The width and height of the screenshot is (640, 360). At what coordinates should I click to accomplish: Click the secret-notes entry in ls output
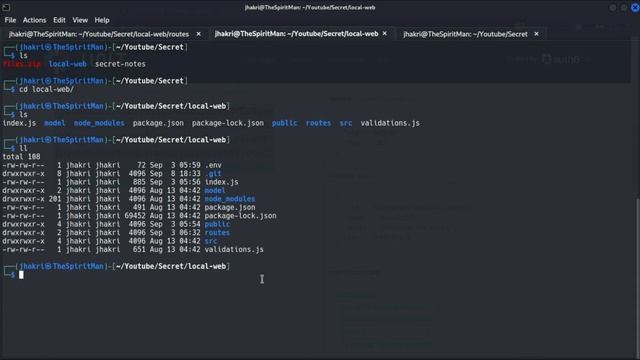pyautogui.click(x=120, y=64)
